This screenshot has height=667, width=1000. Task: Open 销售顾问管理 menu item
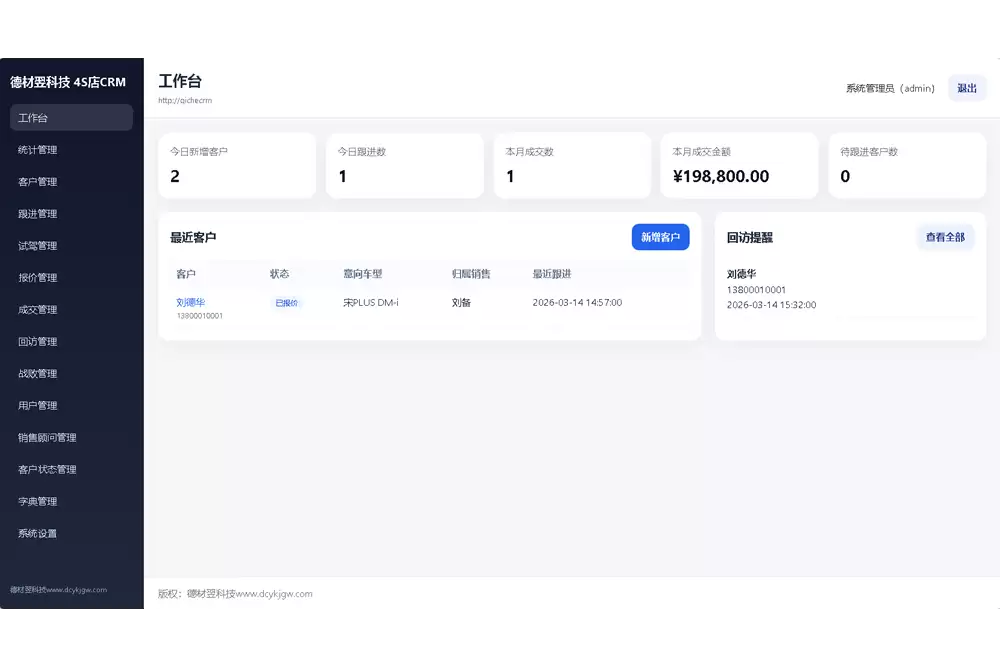(x=47, y=438)
